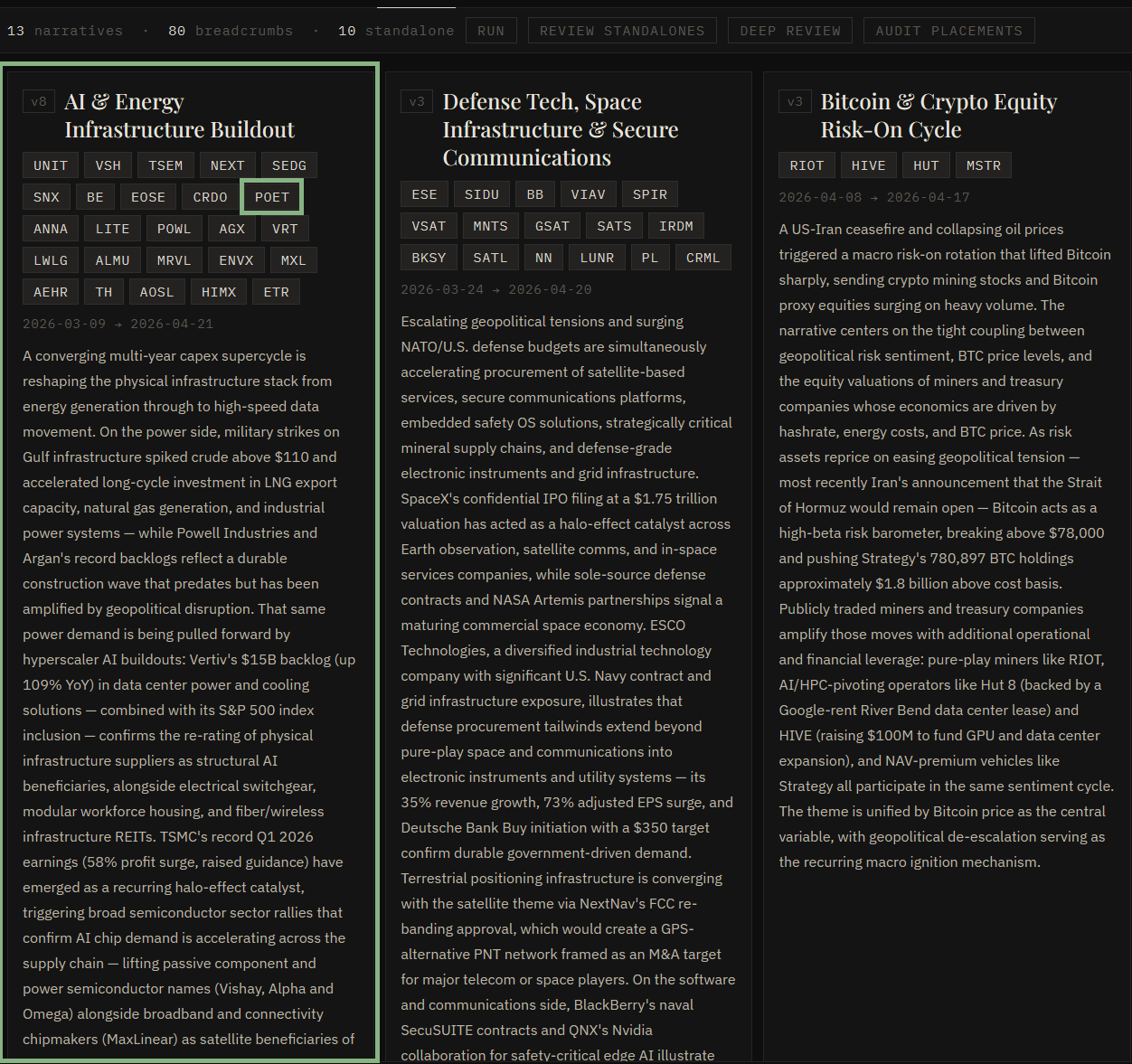Select the VSAT ticker tag
The image size is (1132, 1064).
(429, 226)
